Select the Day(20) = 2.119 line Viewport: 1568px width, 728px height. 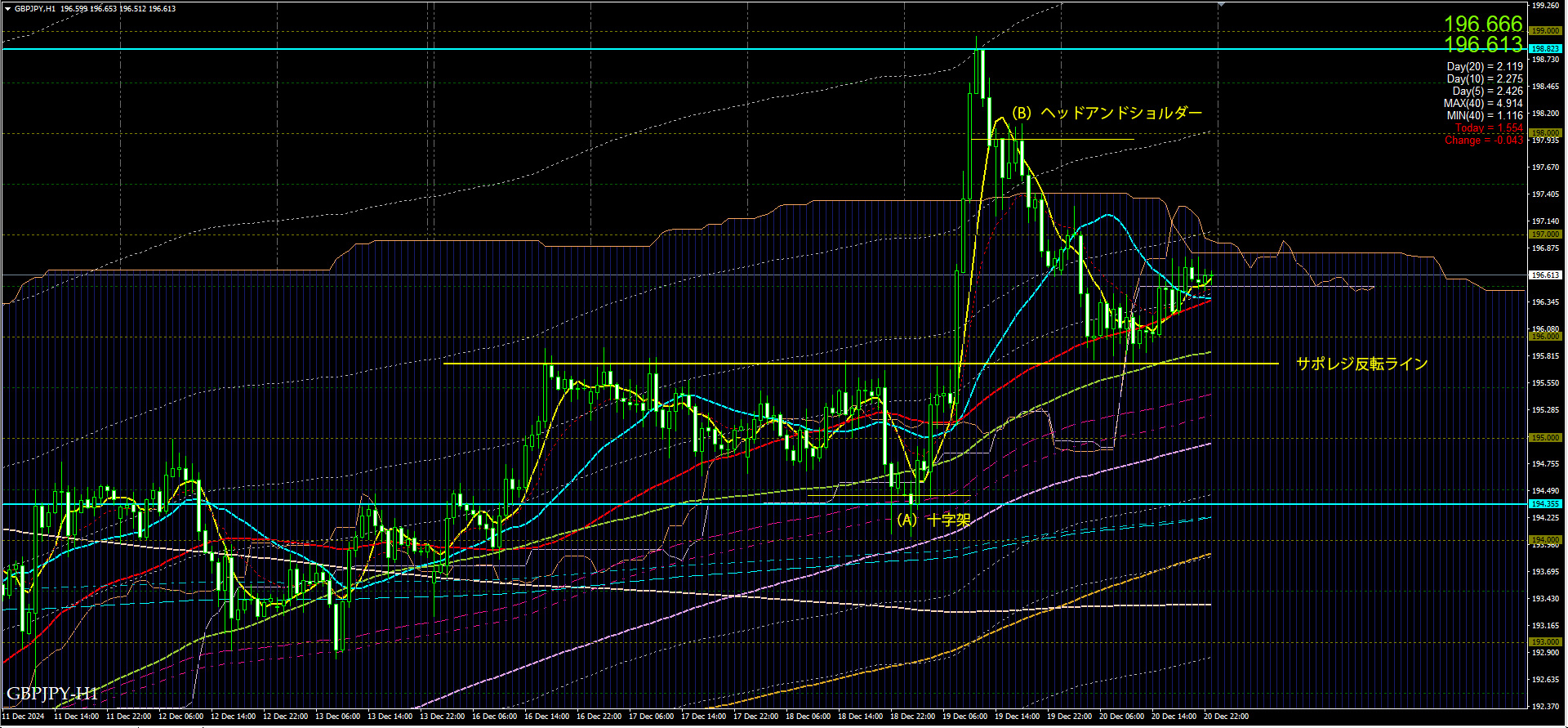1485,66
